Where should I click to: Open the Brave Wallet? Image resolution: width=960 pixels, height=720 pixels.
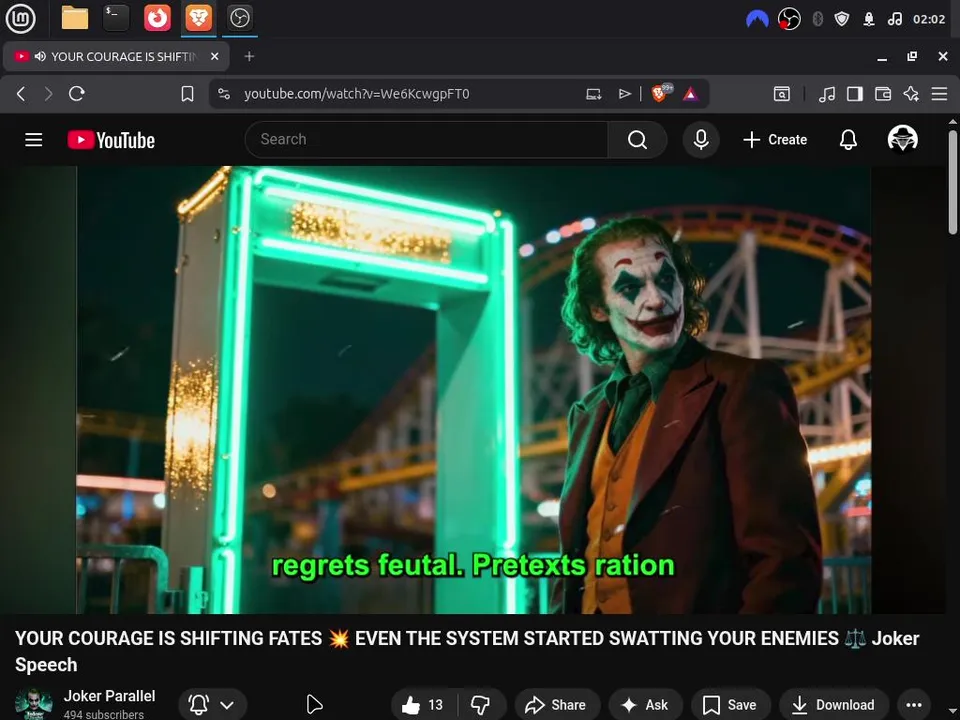(x=883, y=94)
